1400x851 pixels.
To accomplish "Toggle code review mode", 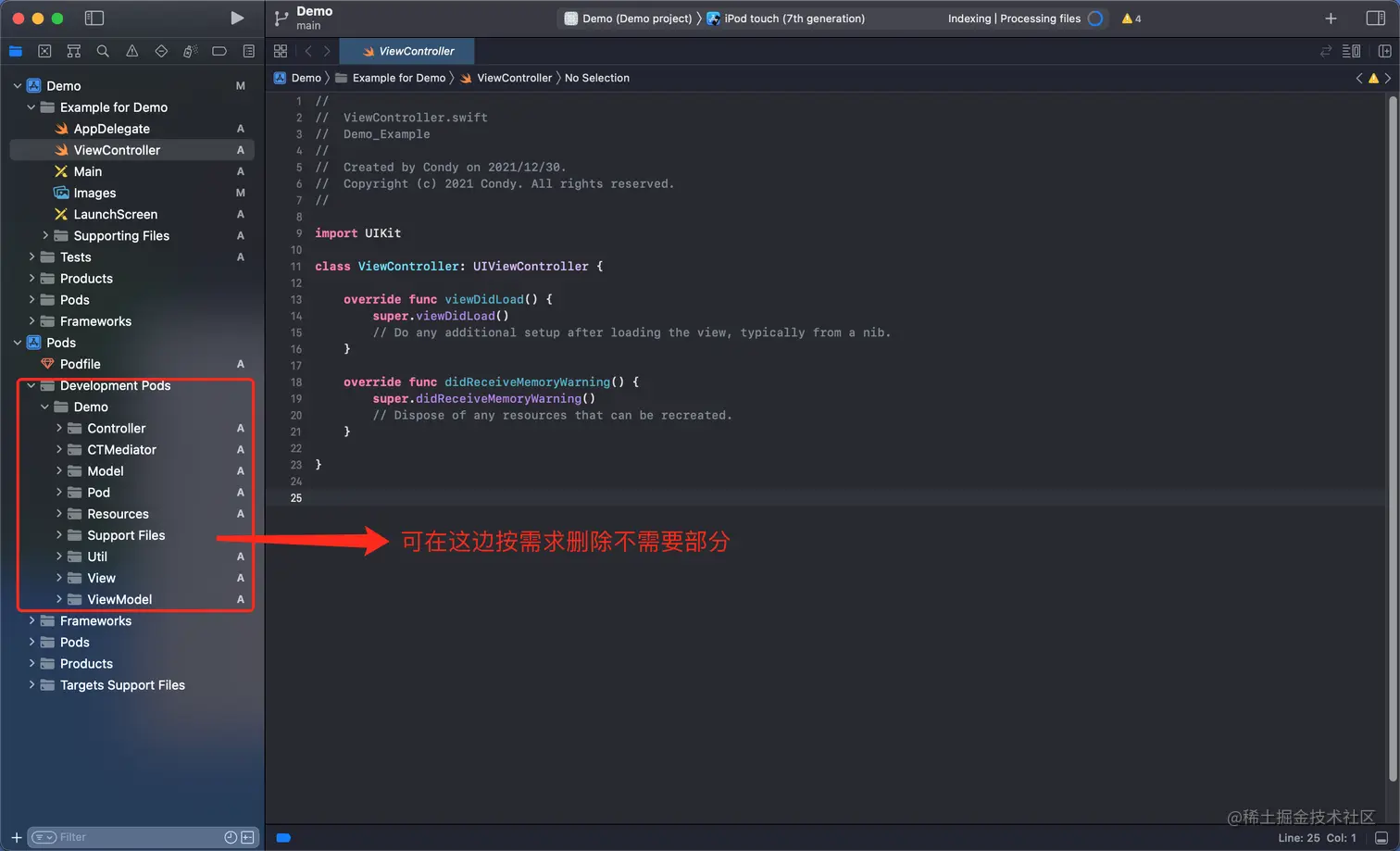I will coord(1326,51).
